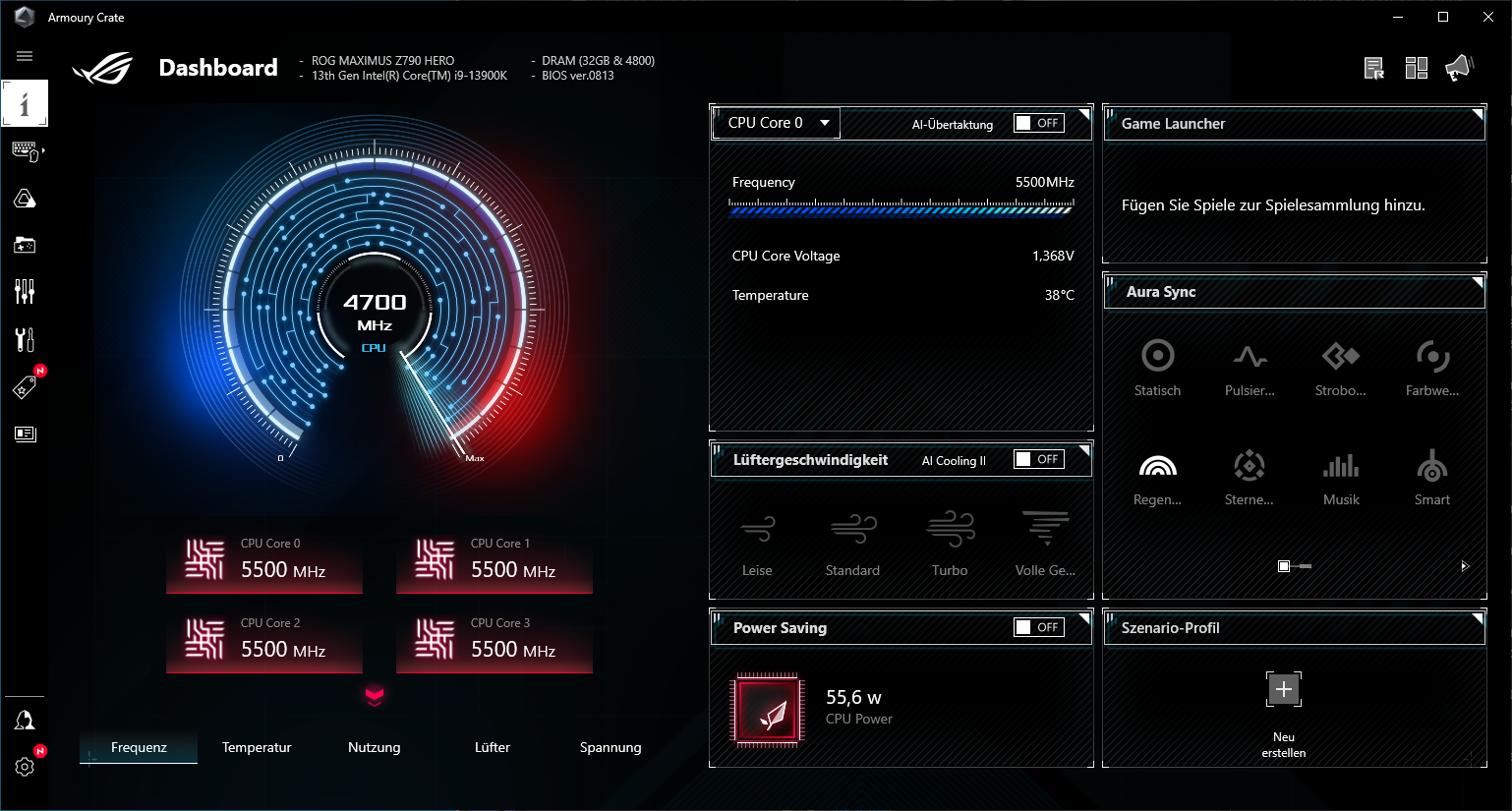Create a new scenario profile with plus button

[x=1284, y=689]
